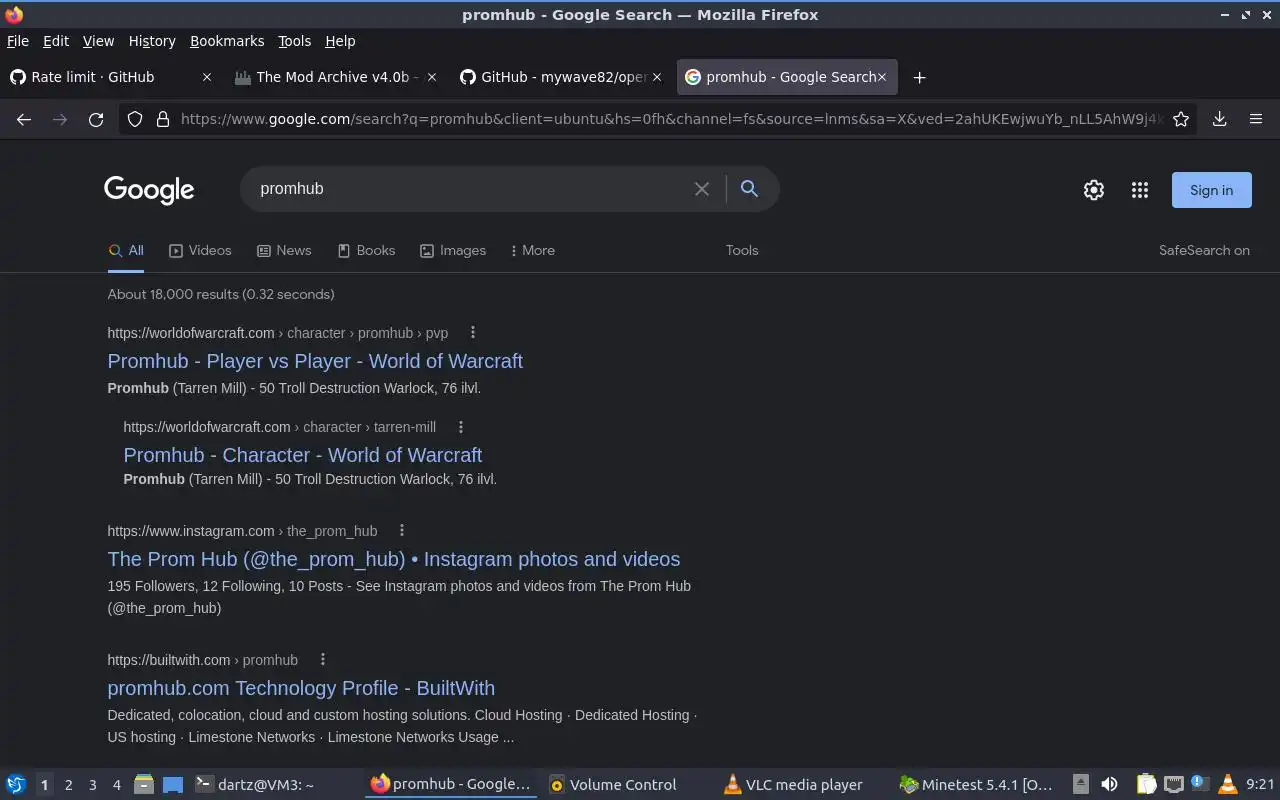The image size is (1280, 800).
Task: Open clipboard manager tray icon
Action: pos(1146,785)
